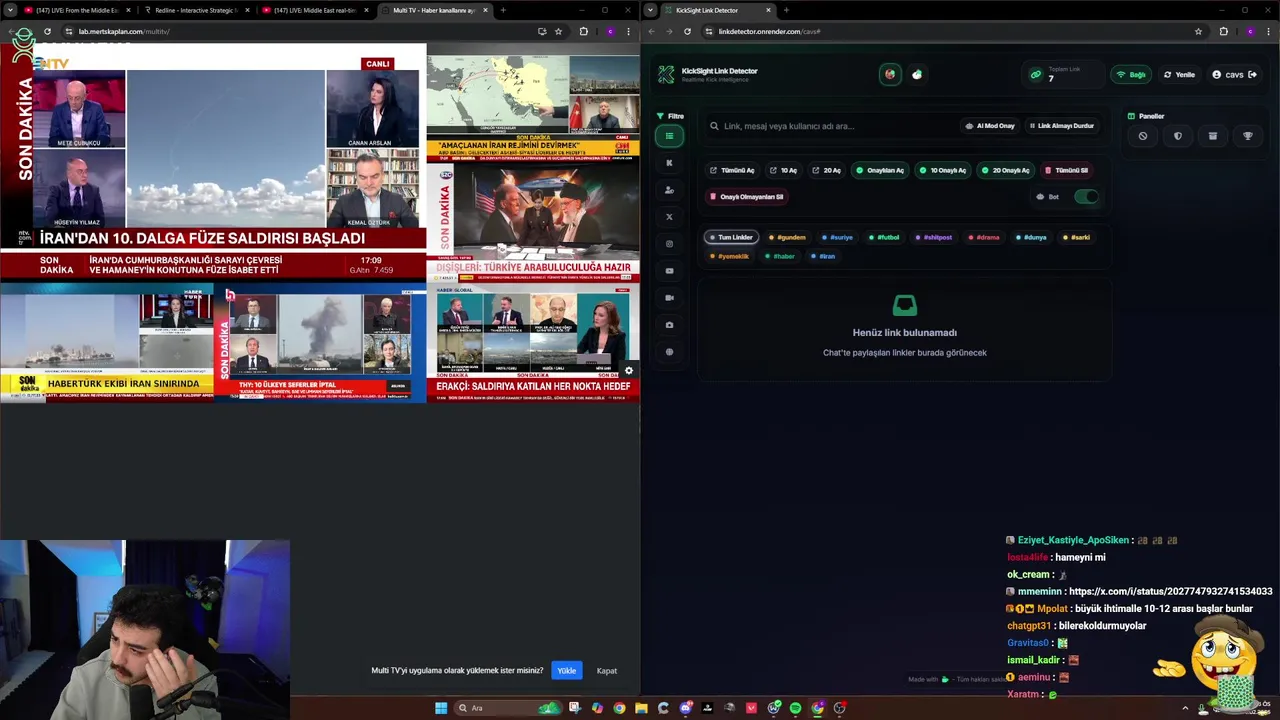Select the list view filter icon

coord(669,136)
